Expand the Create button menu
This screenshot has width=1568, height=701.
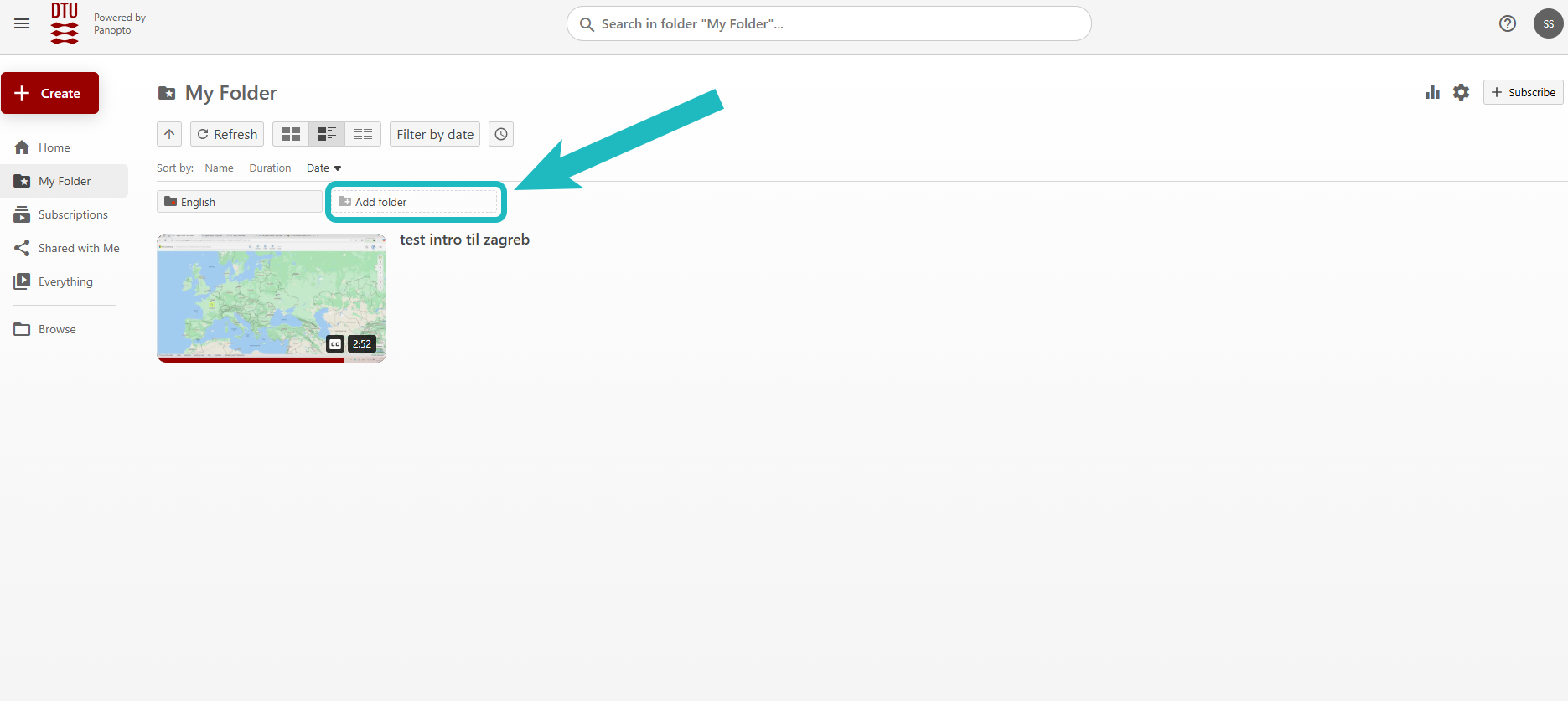click(50, 93)
